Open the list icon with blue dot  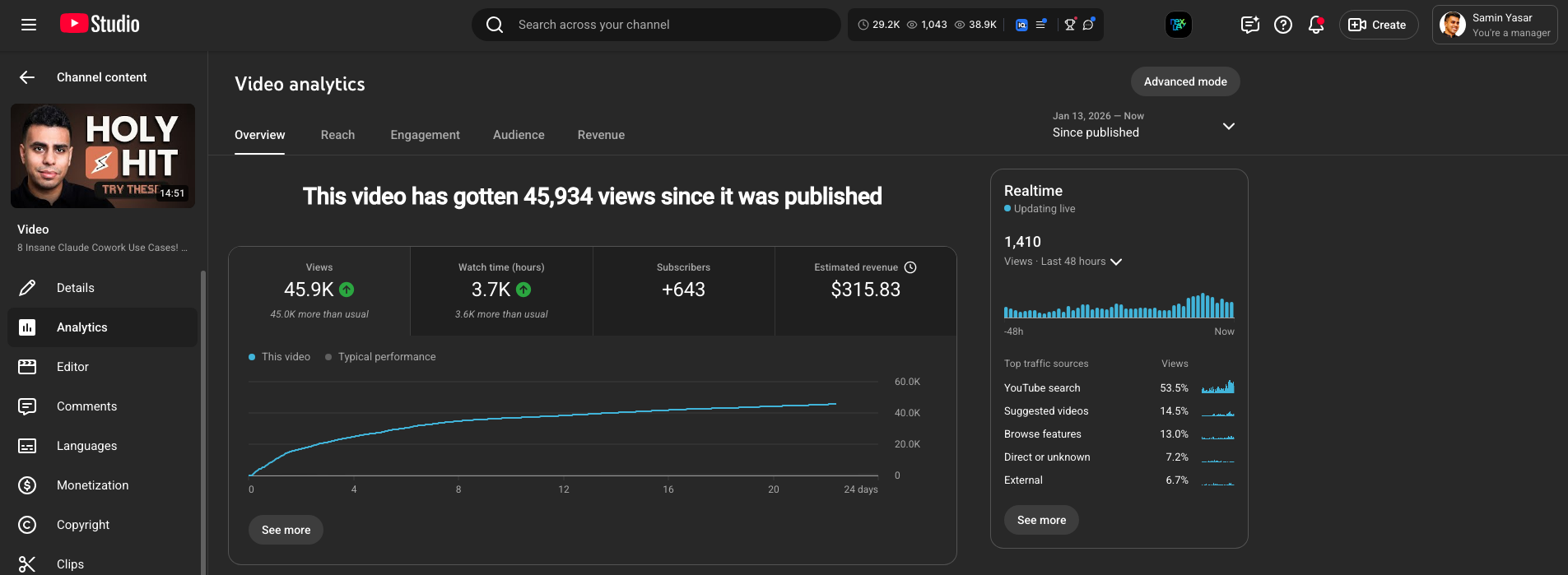pyautogui.click(x=1041, y=24)
